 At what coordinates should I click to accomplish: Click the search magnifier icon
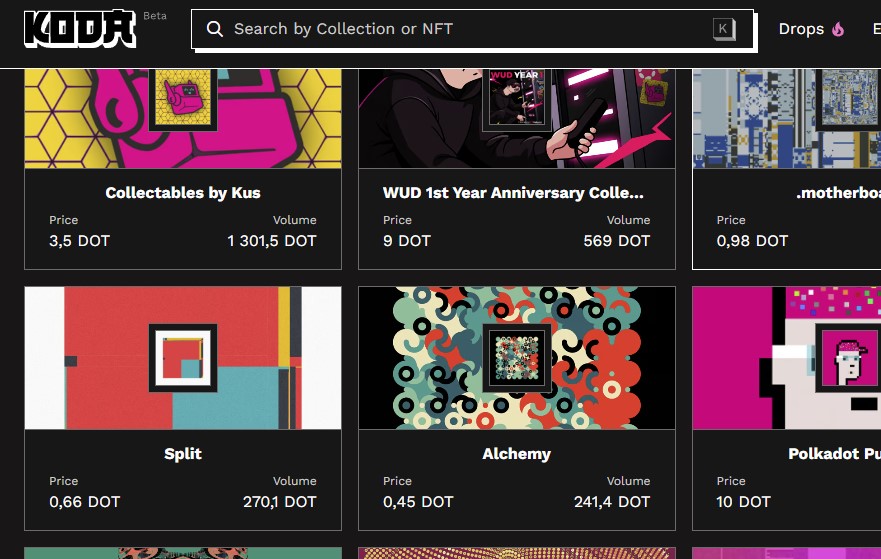[215, 29]
